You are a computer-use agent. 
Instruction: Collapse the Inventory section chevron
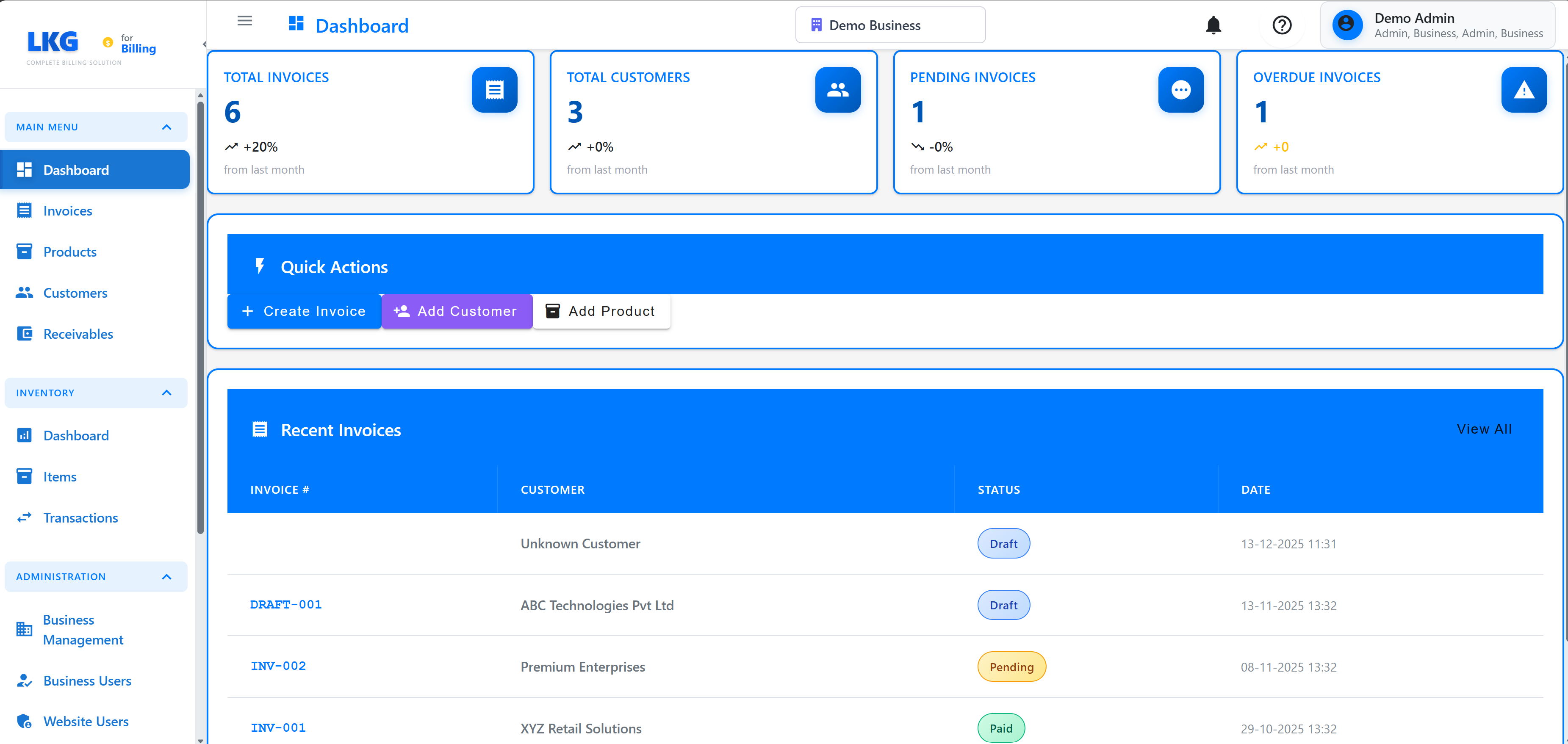point(167,393)
